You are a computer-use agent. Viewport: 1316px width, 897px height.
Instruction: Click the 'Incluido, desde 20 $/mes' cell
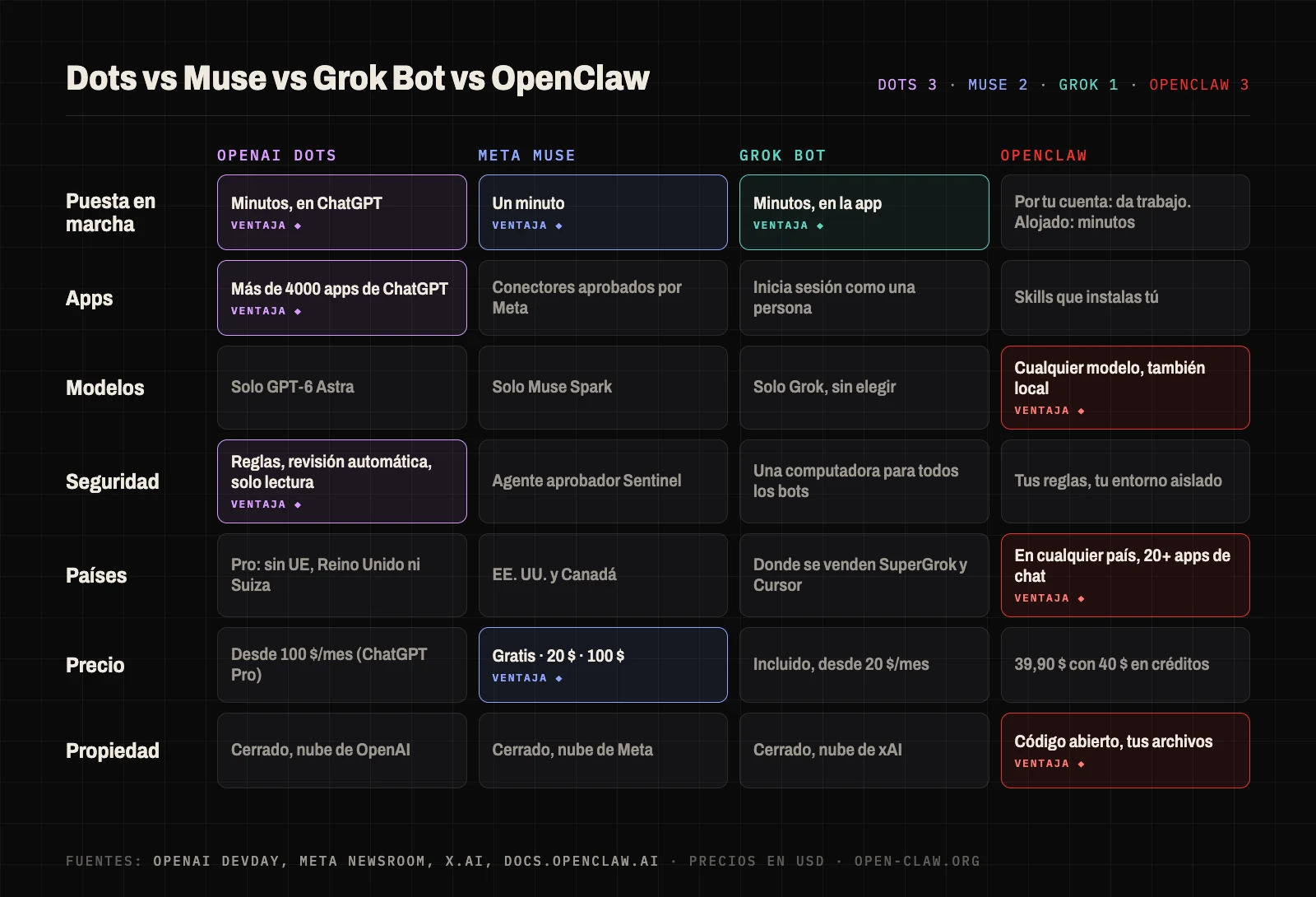(864, 665)
